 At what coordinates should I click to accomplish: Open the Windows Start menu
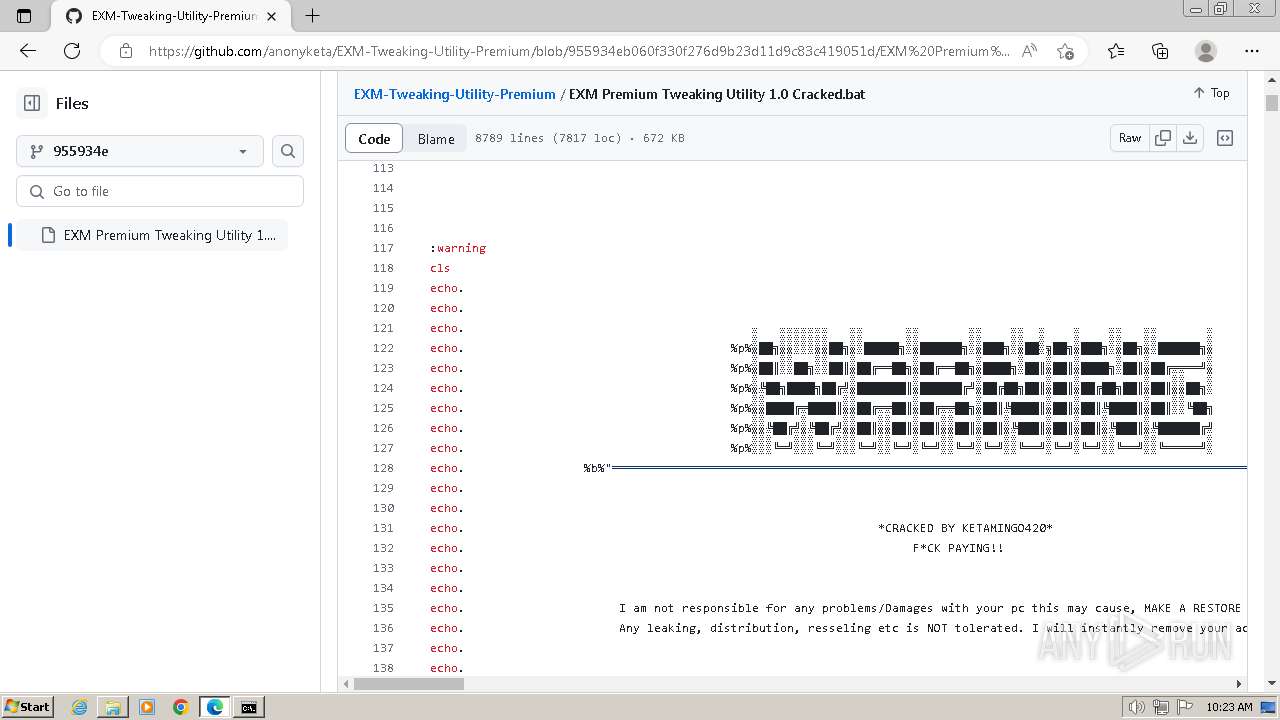point(27,707)
